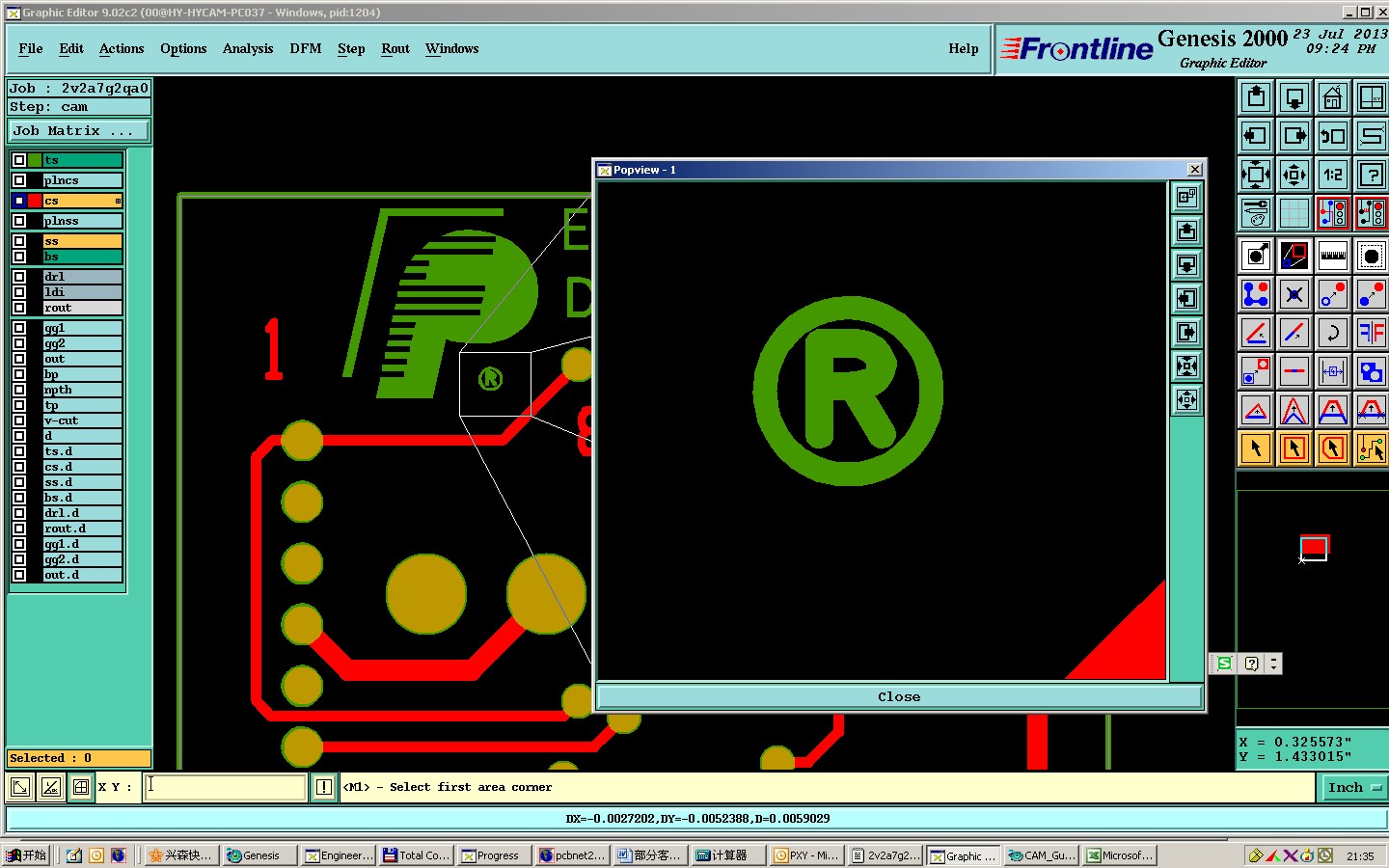Click the zoom-out contracting arrows icon
This screenshot has width=1389, height=868.
(1294, 175)
